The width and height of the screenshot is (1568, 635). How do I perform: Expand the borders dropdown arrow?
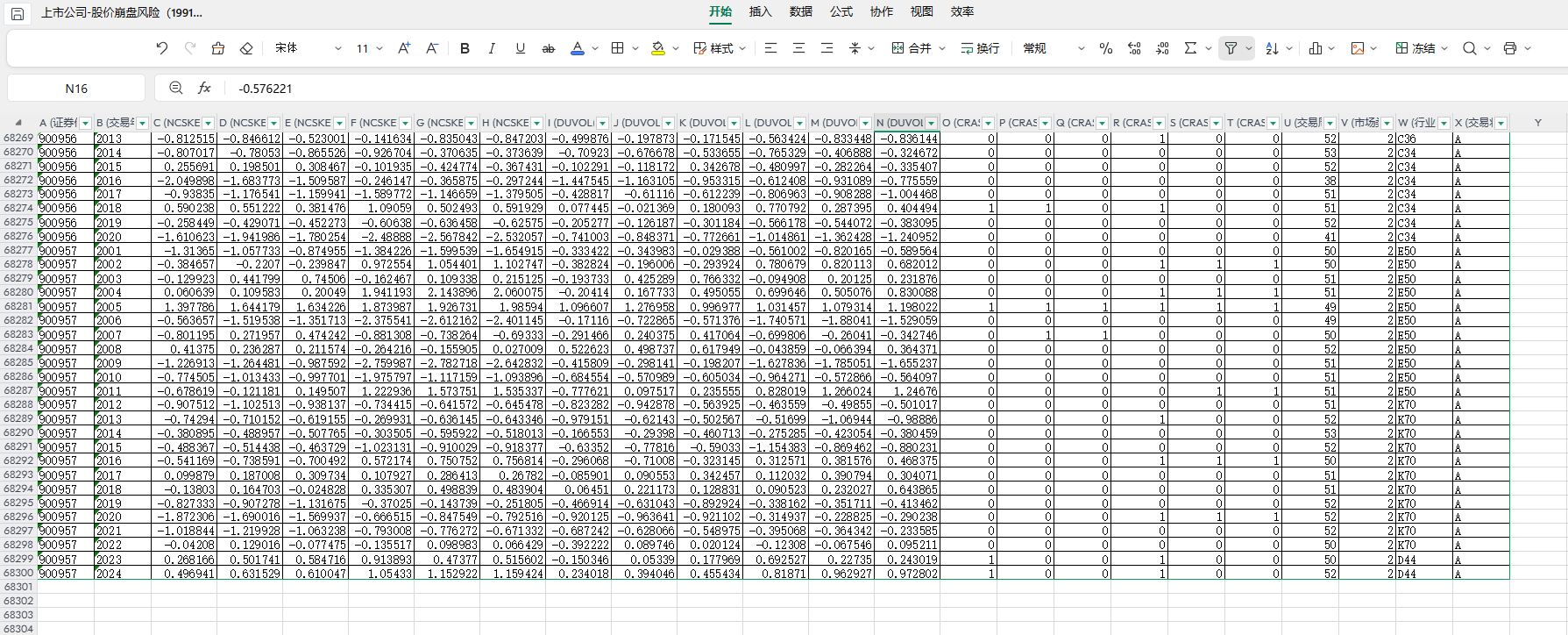(x=635, y=48)
